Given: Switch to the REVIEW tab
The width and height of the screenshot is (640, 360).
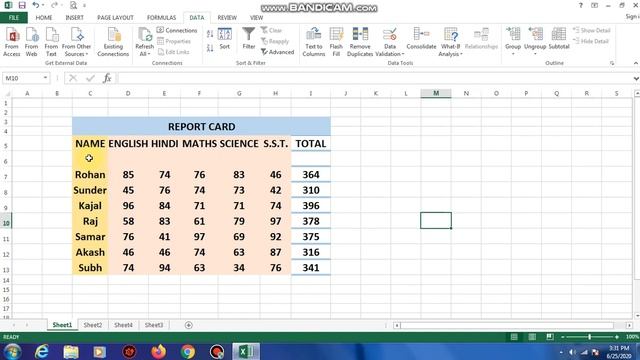Looking at the screenshot, I should 227,18.
